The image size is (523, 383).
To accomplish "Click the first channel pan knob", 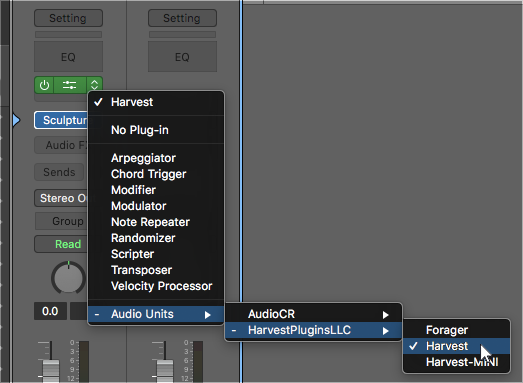I will point(68,278).
